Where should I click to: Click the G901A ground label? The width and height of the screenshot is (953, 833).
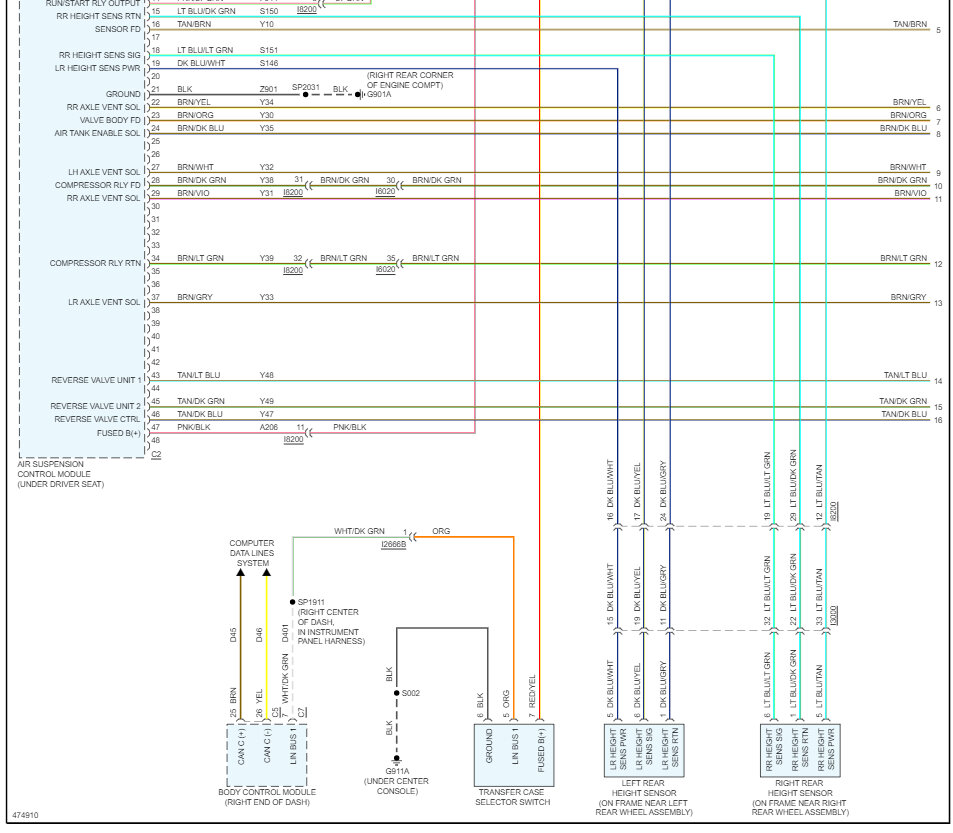(x=379, y=94)
